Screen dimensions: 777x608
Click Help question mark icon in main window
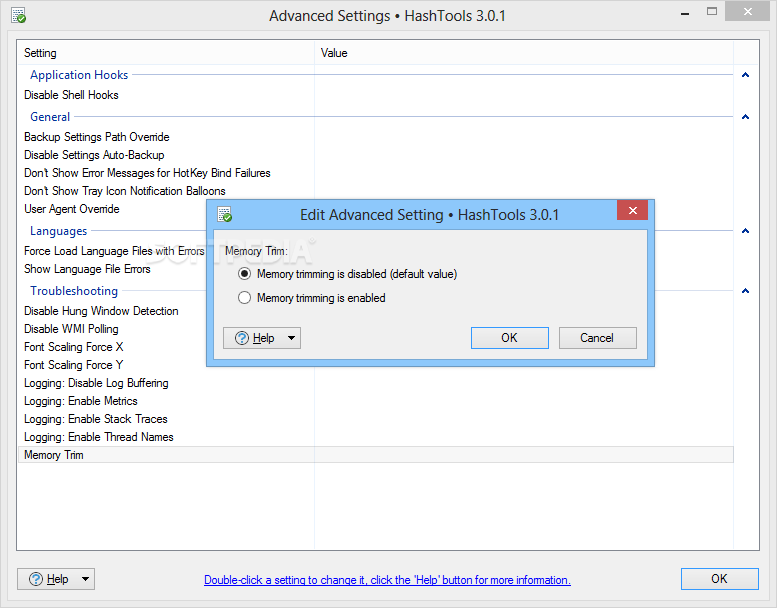(36, 579)
